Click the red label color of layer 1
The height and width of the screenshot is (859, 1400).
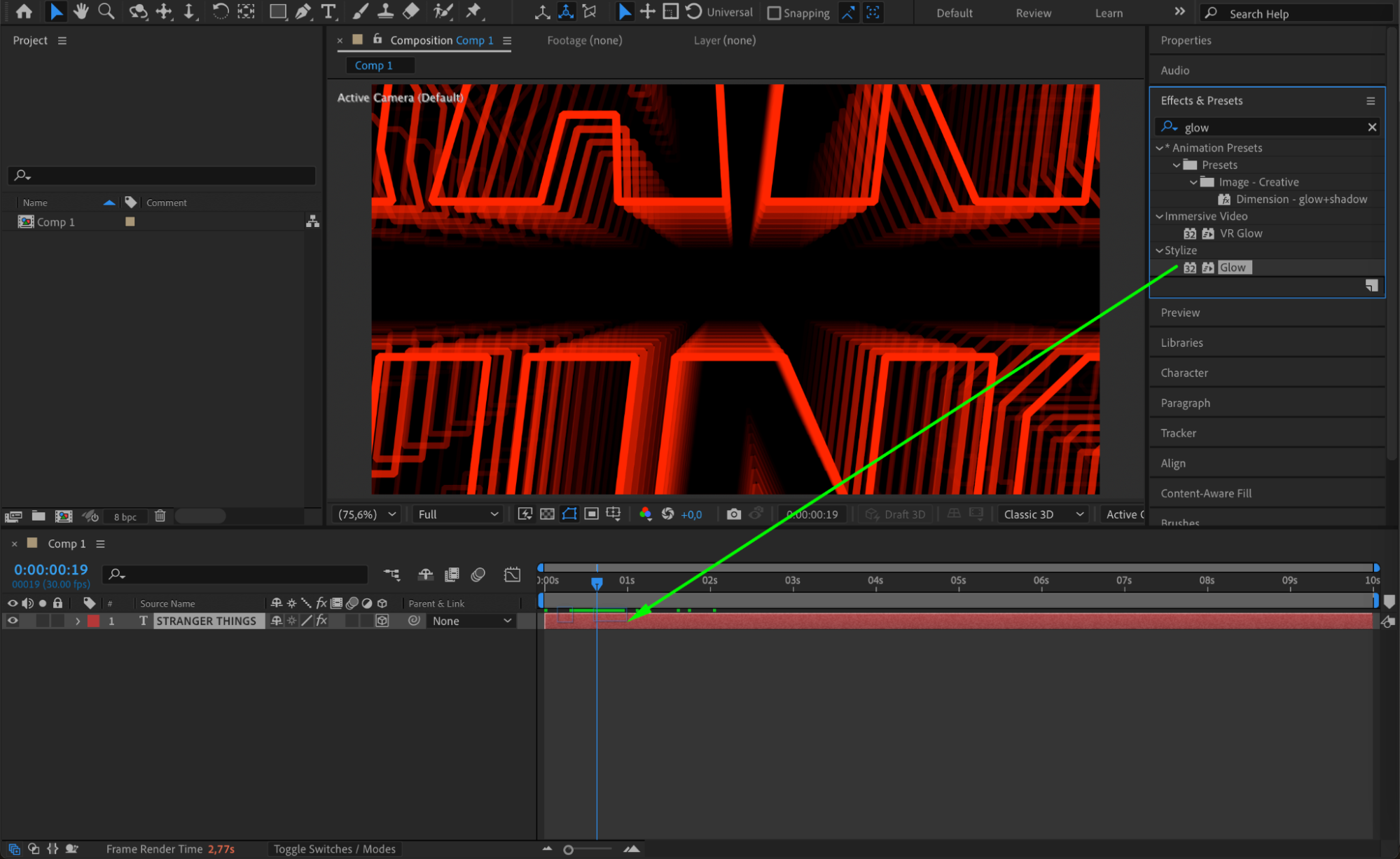point(93,621)
